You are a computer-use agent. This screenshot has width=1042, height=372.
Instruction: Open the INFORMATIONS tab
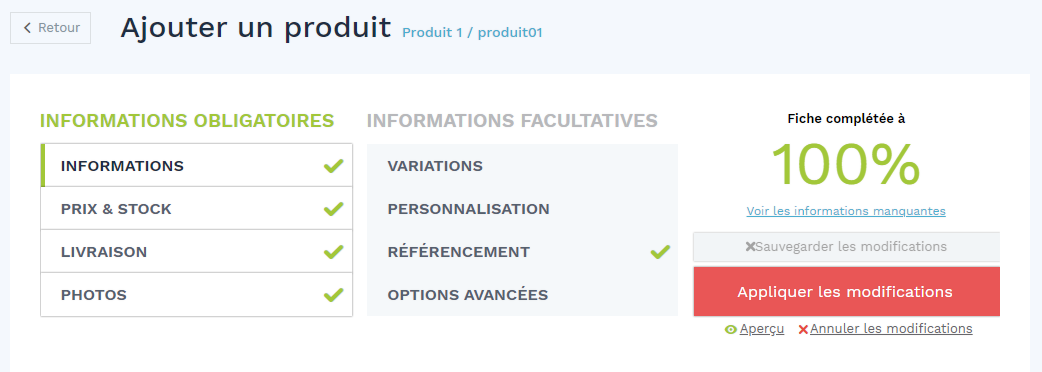click(x=197, y=165)
